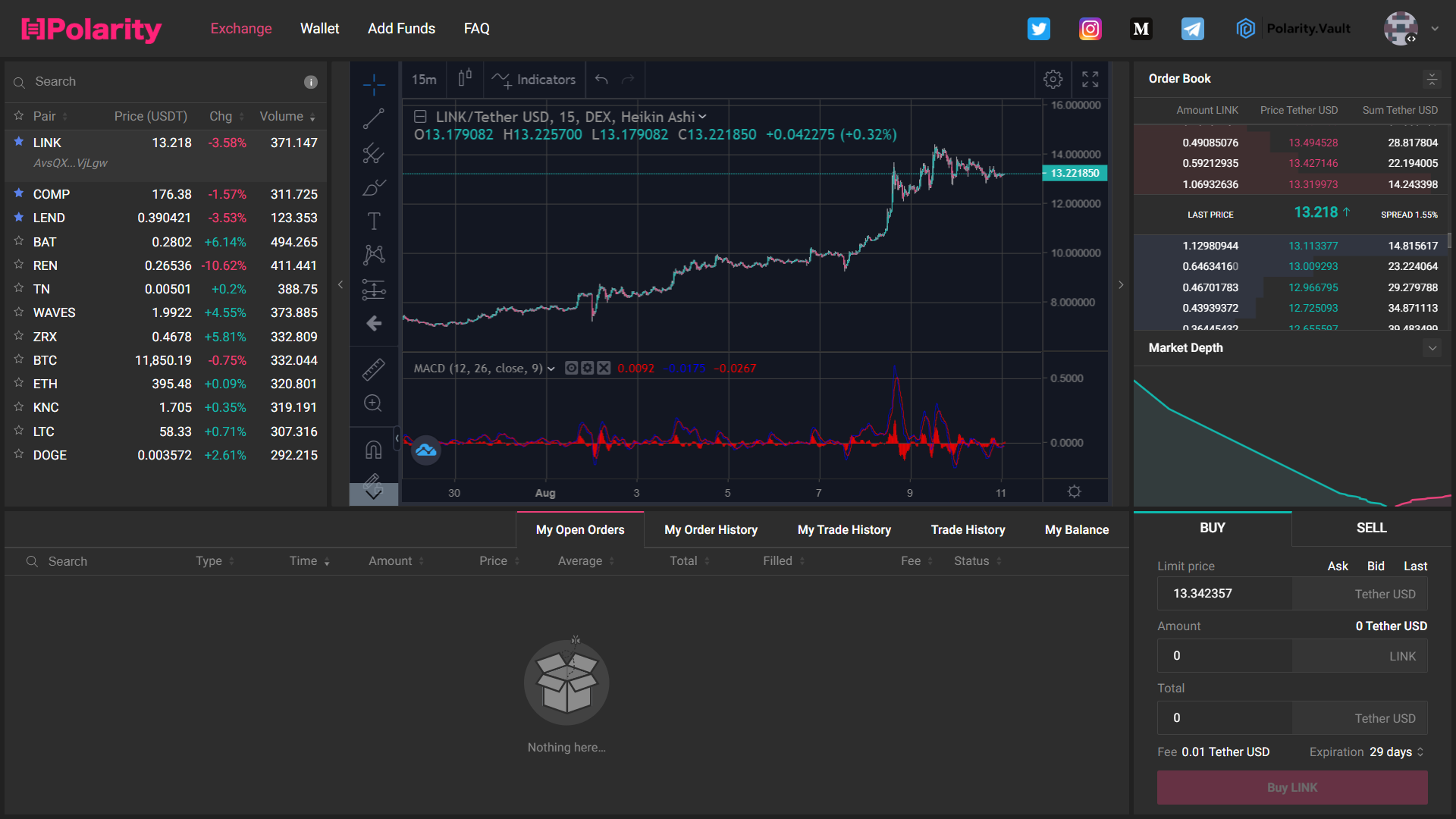The height and width of the screenshot is (819, 1456).
Task: Open the Wallet page
Action: (319, 29)
